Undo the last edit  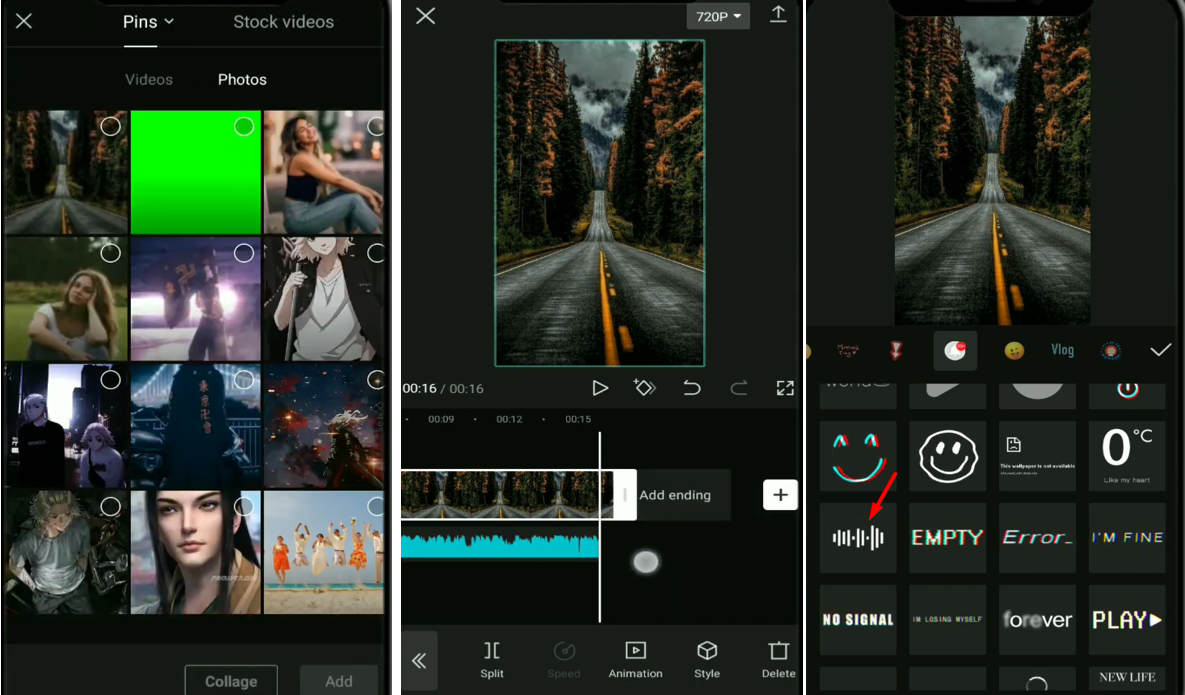(692, 388)
